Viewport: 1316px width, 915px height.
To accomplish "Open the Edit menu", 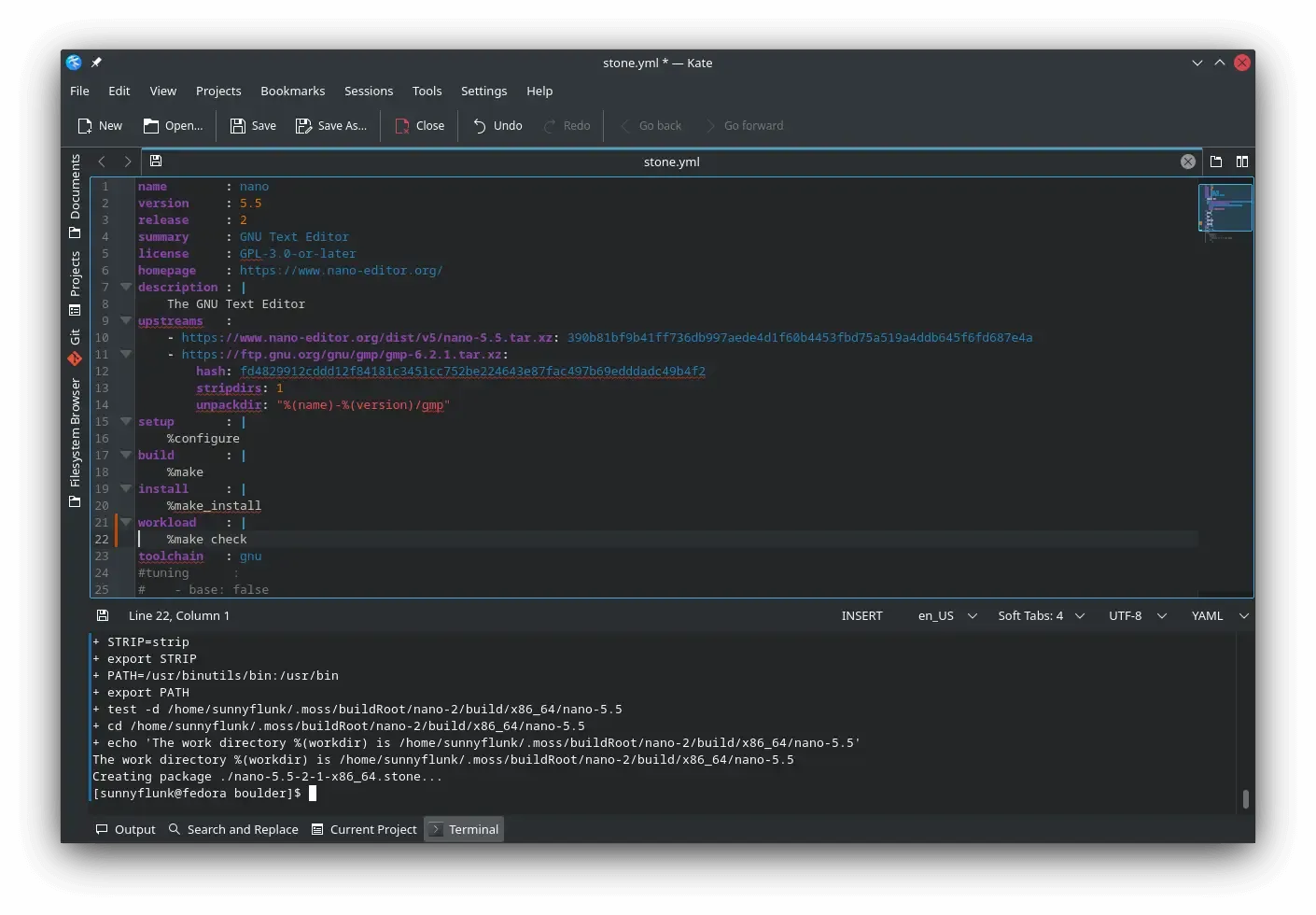I will (119, 91).
